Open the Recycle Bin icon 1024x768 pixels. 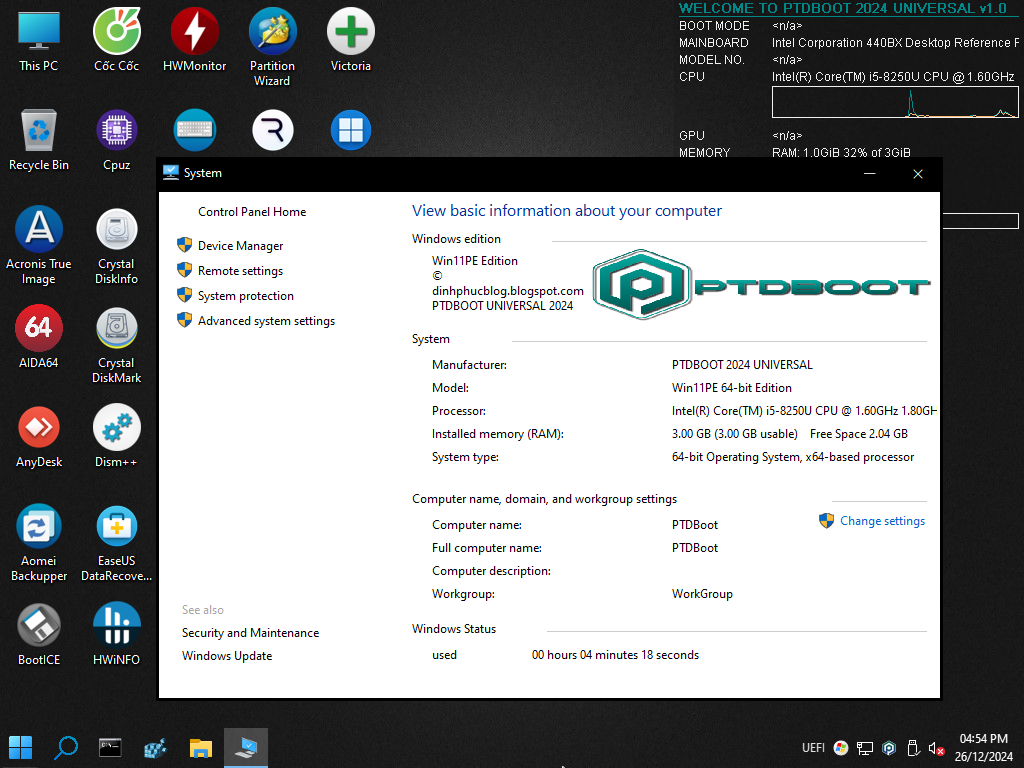tap(39, 140)
